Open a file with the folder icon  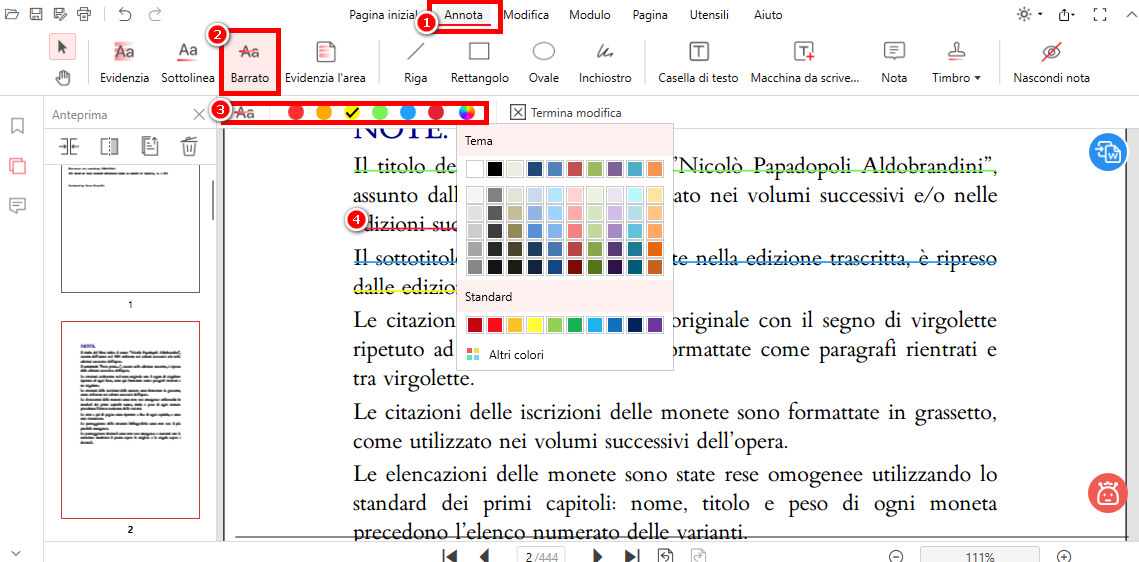tap(12, 15)
